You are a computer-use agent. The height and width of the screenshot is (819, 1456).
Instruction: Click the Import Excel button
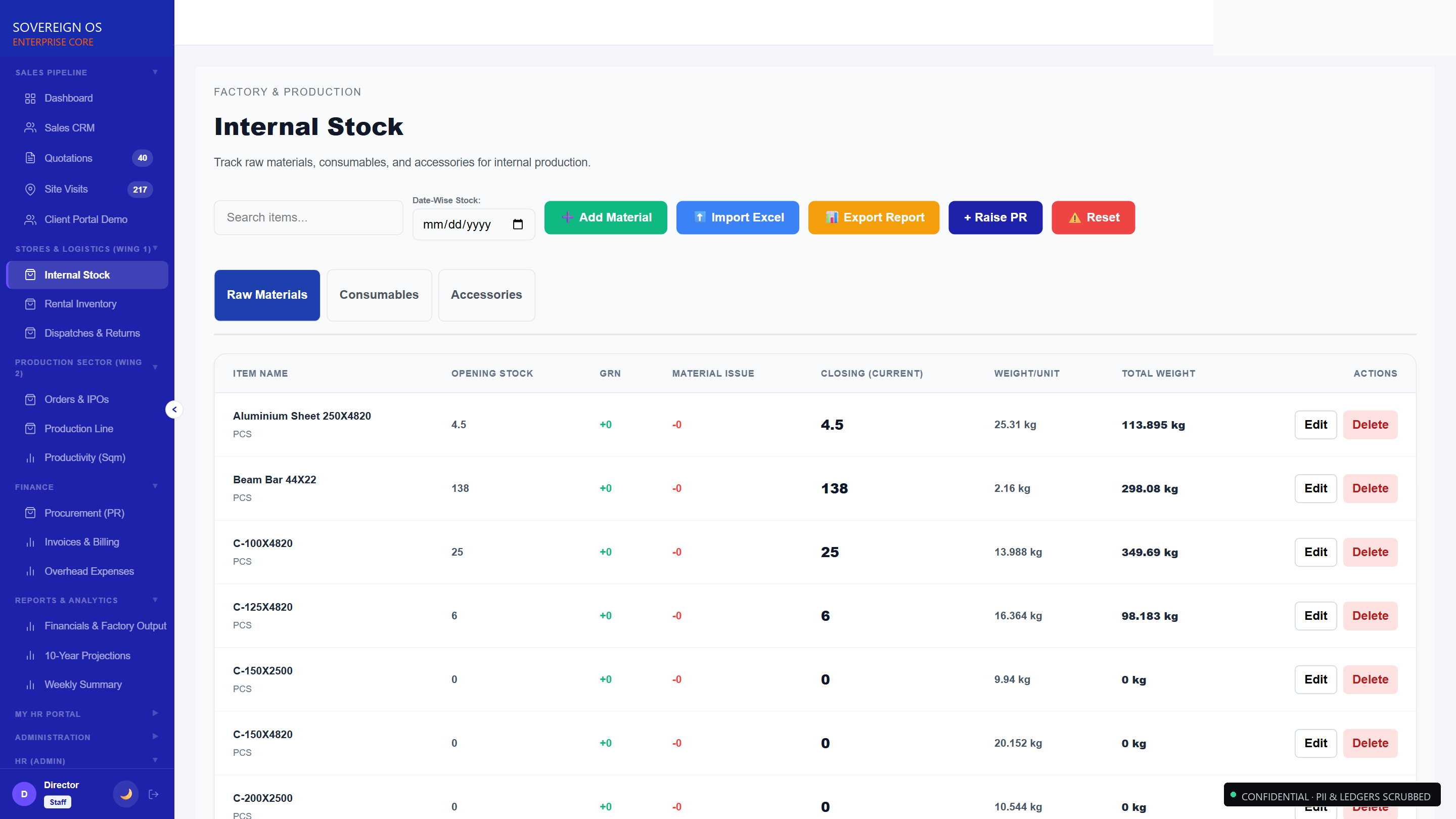click(x=738, y=217)
